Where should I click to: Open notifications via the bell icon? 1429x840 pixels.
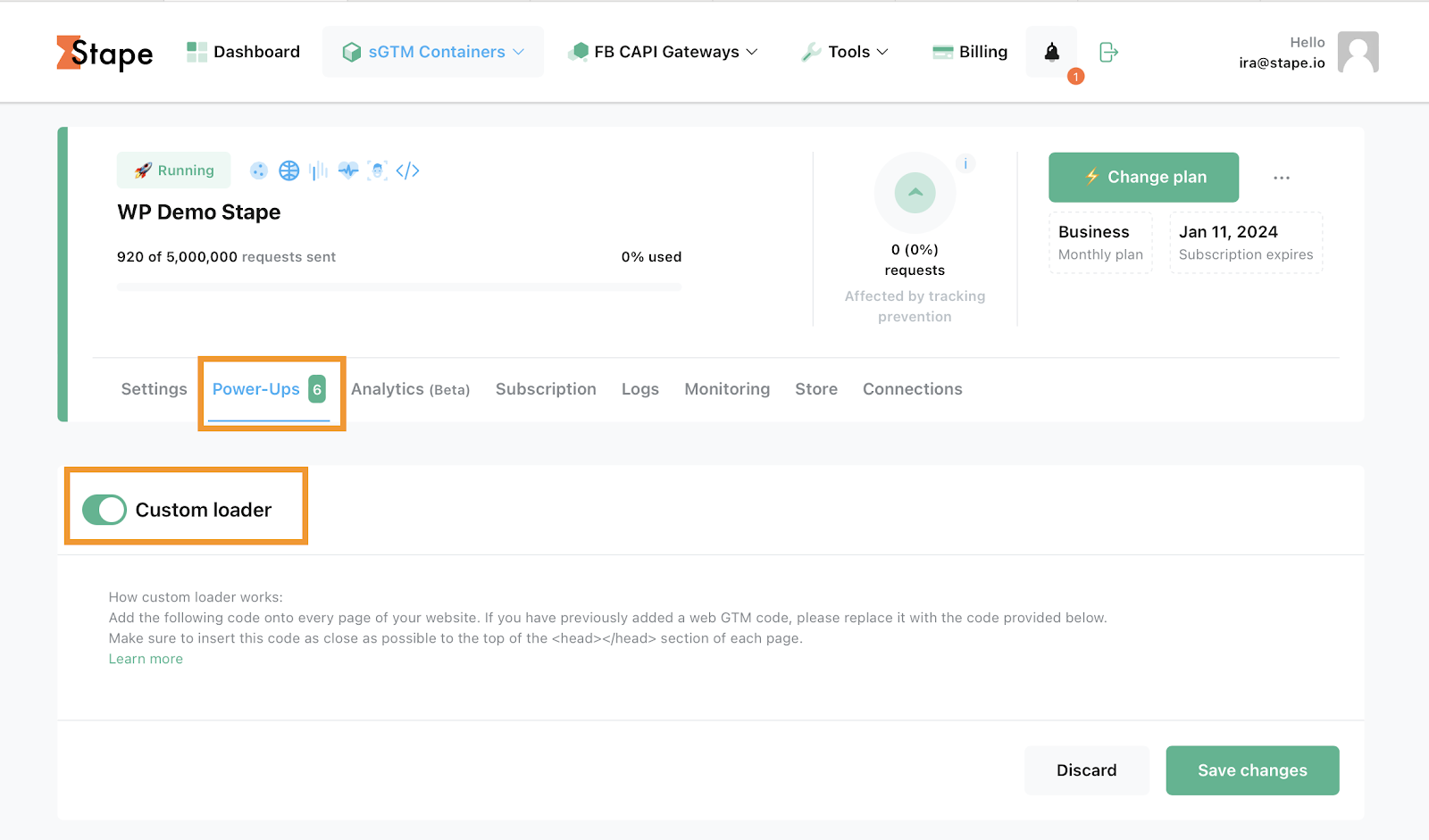[1051, 52]
